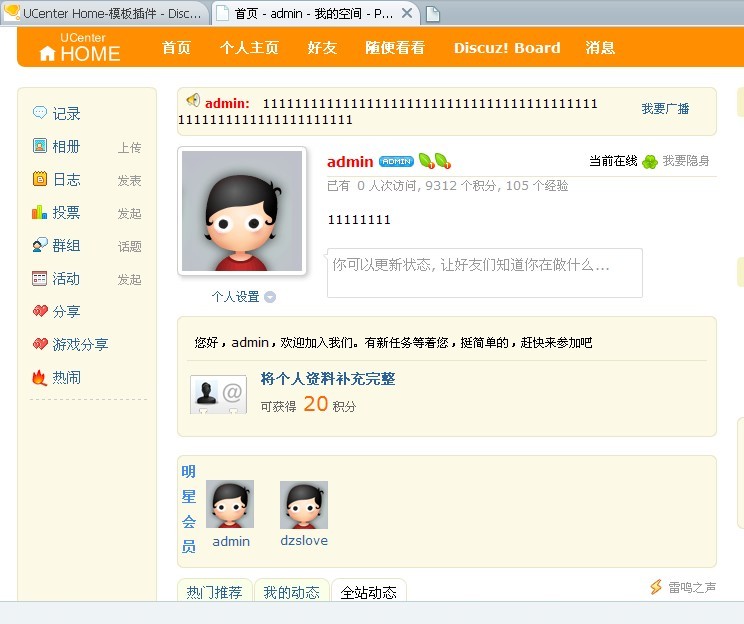Click the 雷鸣之声 link
This screenshot has width=744, height=624.
(x=692, y=587)
